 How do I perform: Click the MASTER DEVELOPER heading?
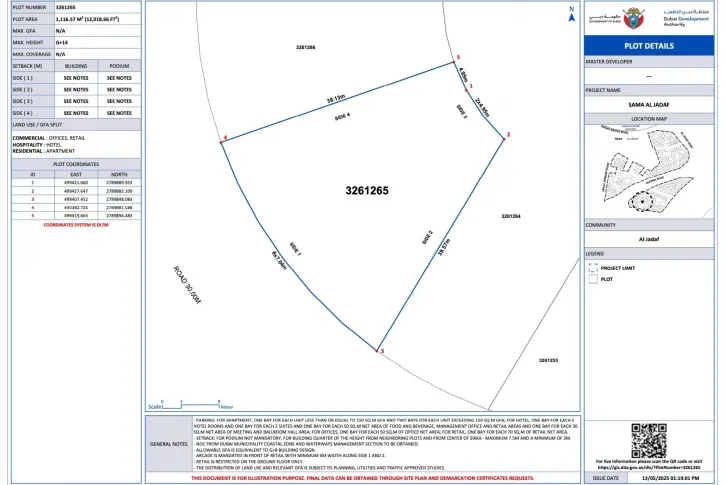pyautogui.click(x=608, y=62)
